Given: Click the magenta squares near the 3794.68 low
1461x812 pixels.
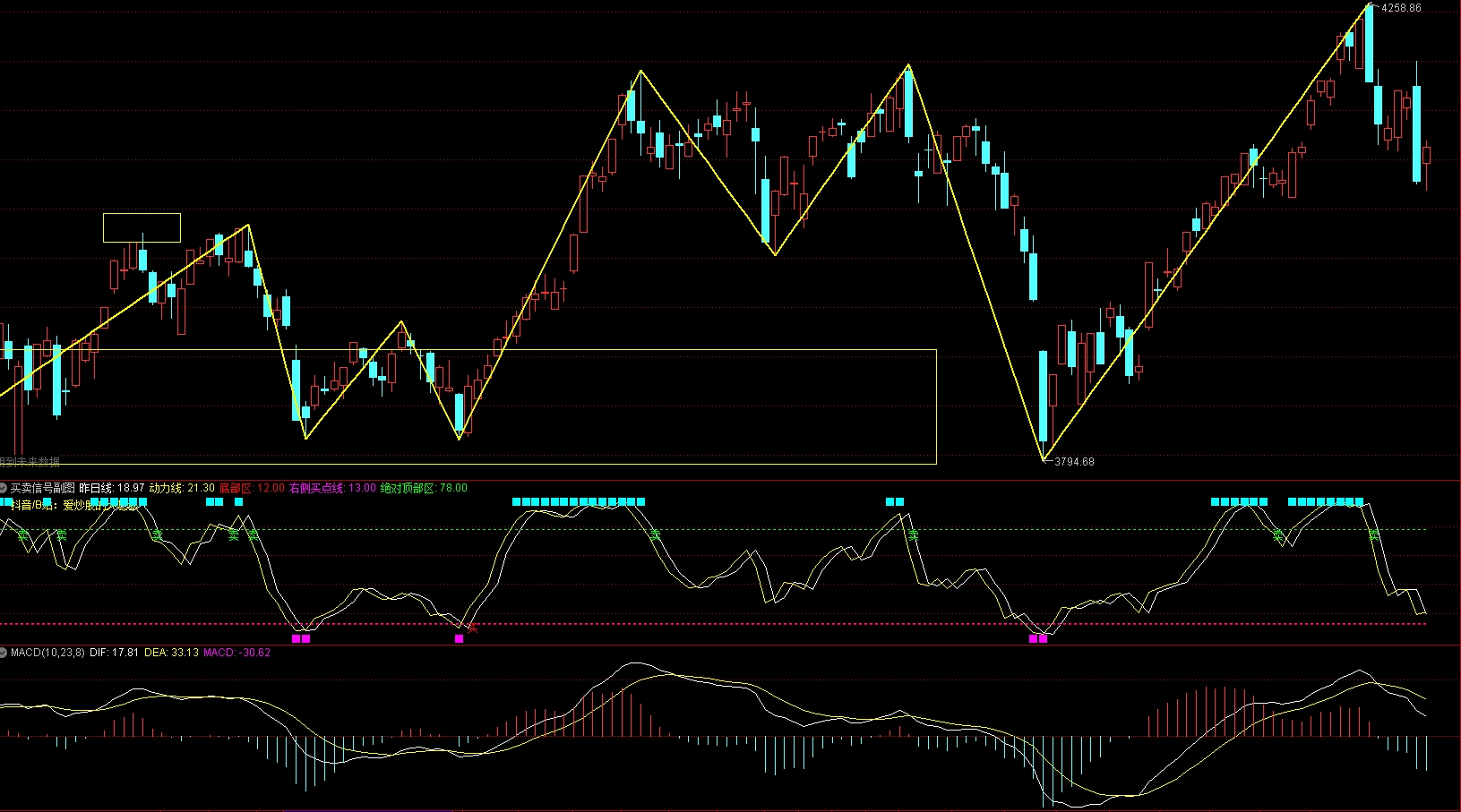Looking at the screenshot, I should pyautogui.click(x=1038, y=638).
